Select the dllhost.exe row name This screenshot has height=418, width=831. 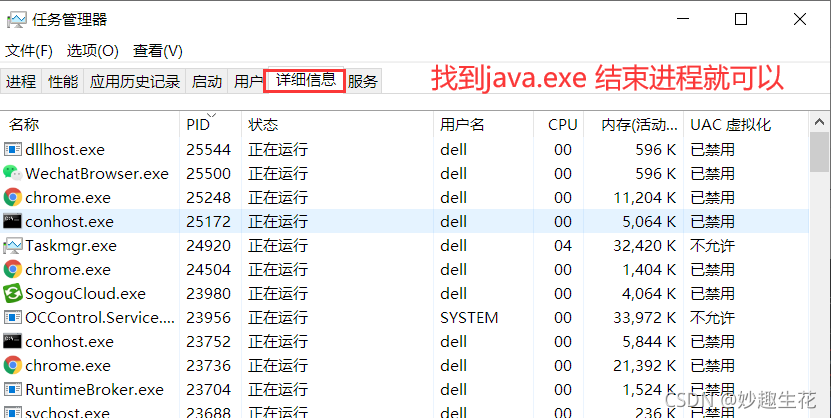(x=65, y=149)
